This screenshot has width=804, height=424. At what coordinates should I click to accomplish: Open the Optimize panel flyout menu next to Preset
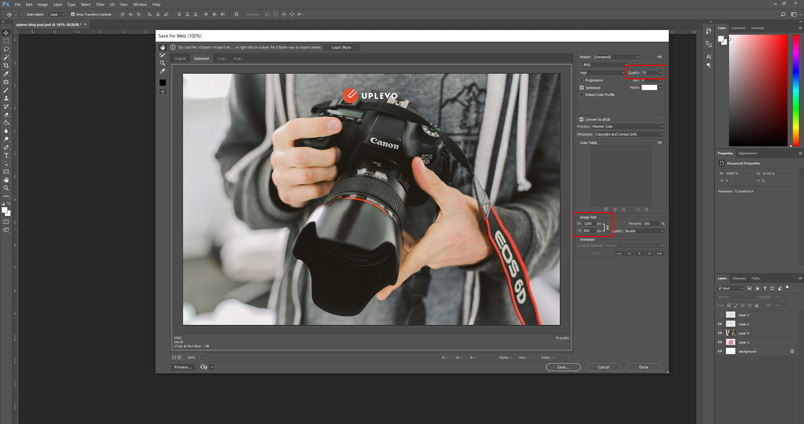pyautogui.click(x=659, y=57)
